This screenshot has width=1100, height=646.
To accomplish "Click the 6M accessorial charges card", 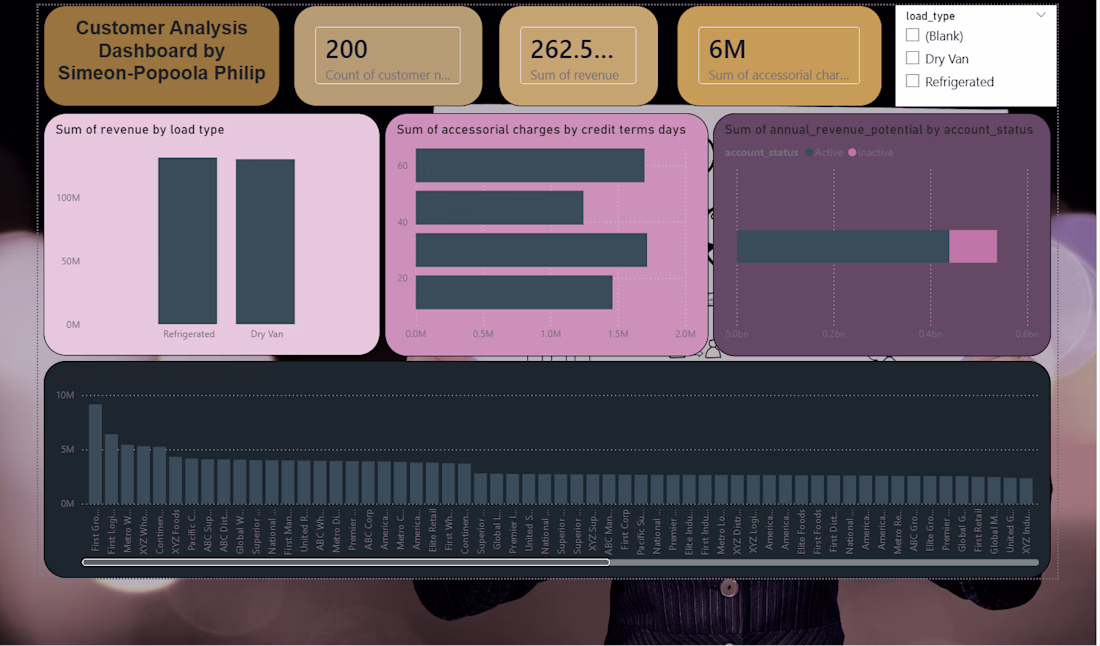I will pos(779,55).
